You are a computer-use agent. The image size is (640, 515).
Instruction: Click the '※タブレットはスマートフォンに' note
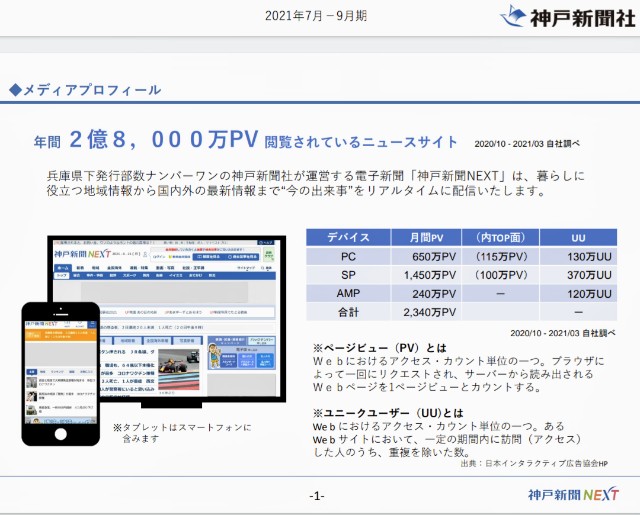(x=182, y=427)
